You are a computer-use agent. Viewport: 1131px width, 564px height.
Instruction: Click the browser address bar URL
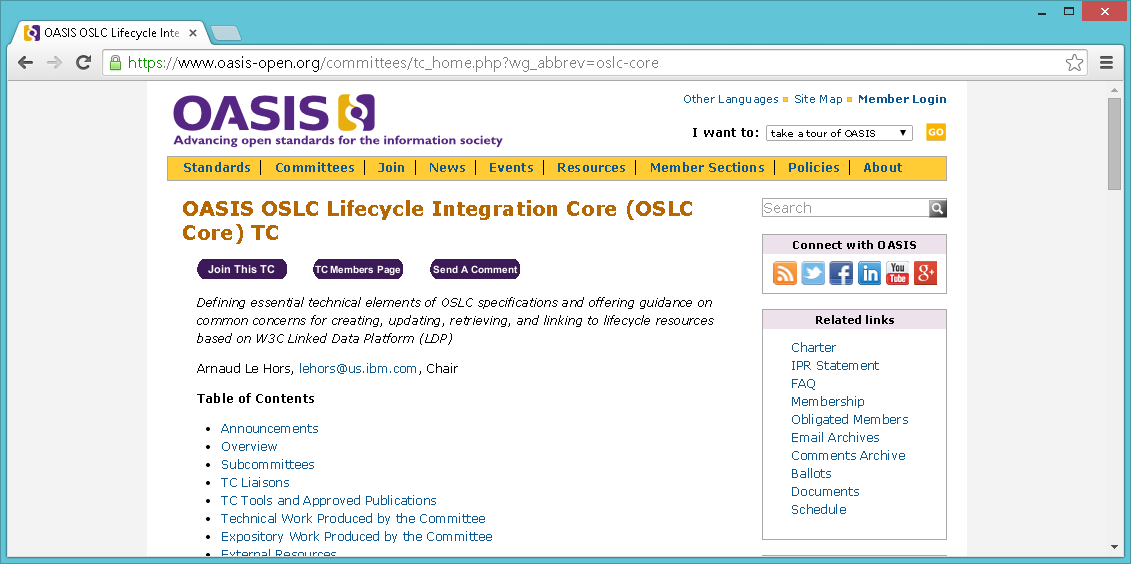point(393,63)
